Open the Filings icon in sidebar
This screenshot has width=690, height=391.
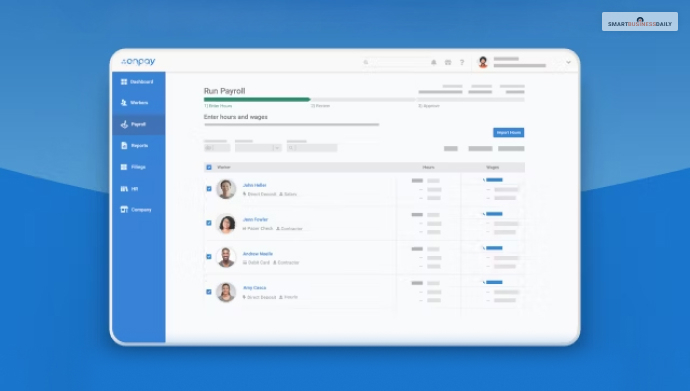coord(124,167)
